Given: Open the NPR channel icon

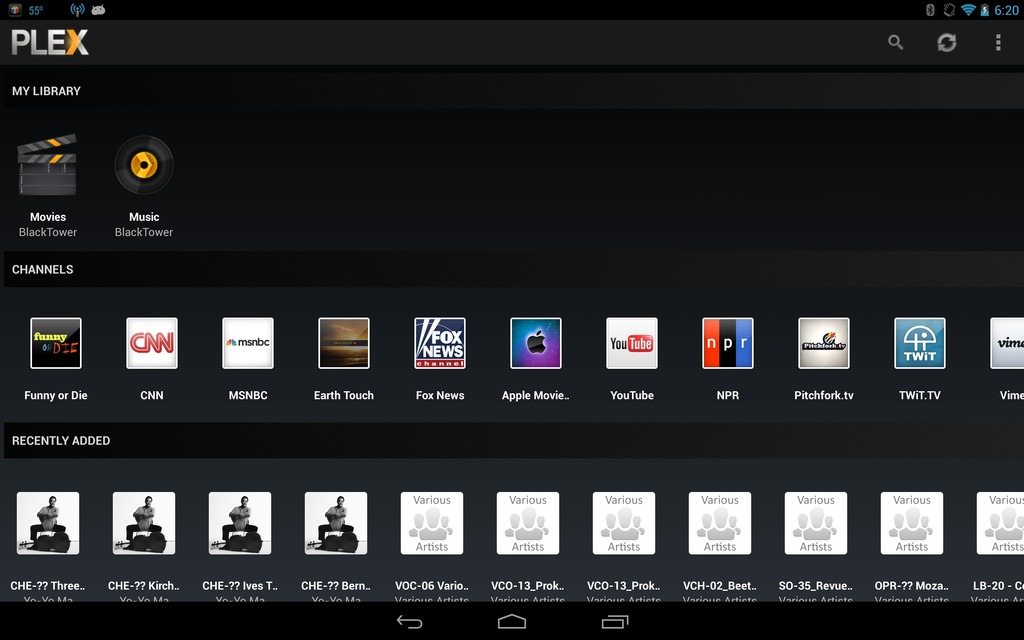Looking at the screenshot, I should point(728,343).
